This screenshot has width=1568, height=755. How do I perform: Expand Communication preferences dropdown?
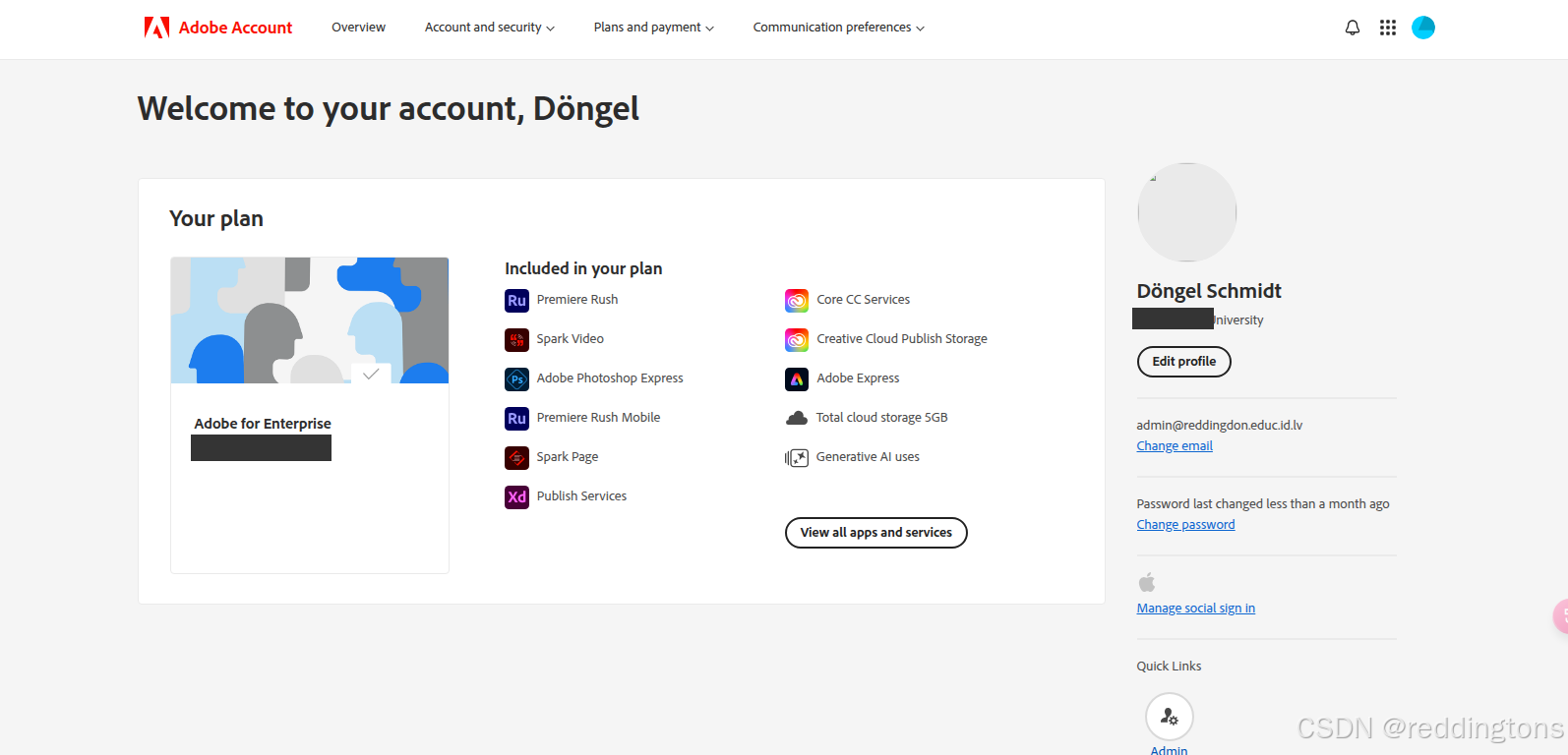[839, 28]
